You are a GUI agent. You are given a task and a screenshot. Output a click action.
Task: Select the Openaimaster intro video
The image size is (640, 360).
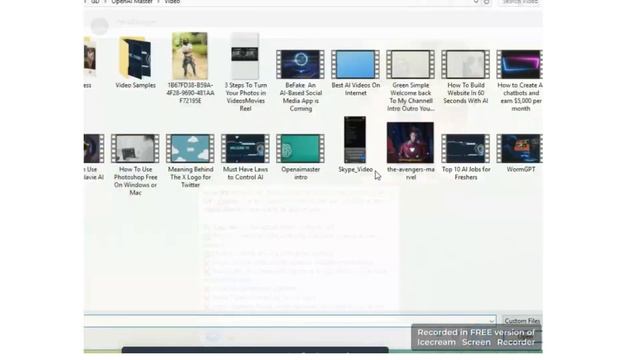click(x=300, y=157)
